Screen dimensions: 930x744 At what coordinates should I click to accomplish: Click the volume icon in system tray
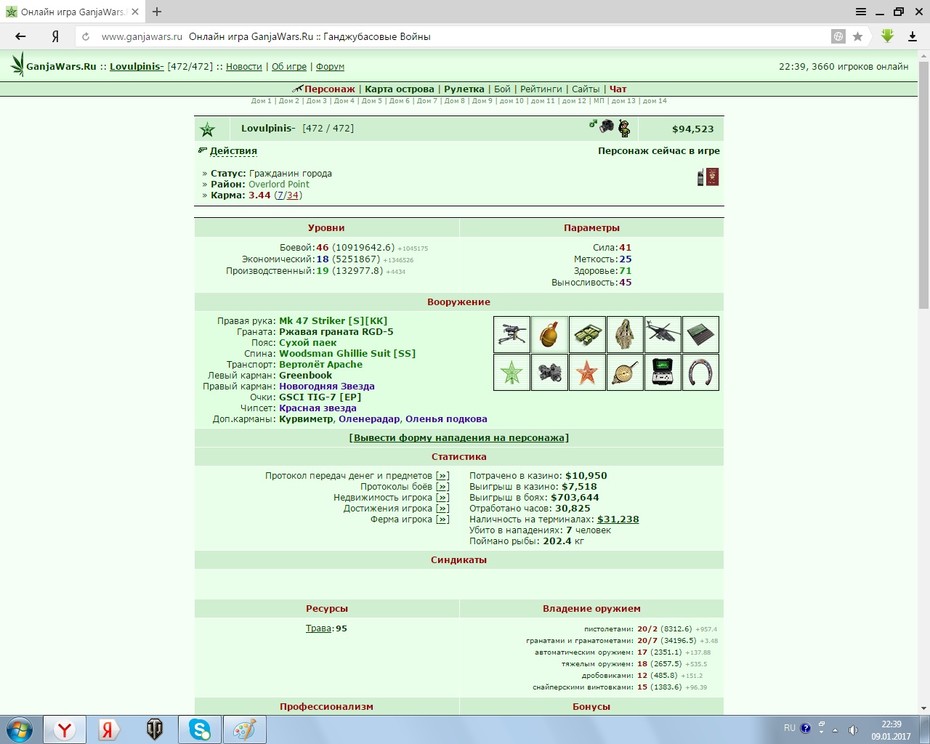point(853,729)
